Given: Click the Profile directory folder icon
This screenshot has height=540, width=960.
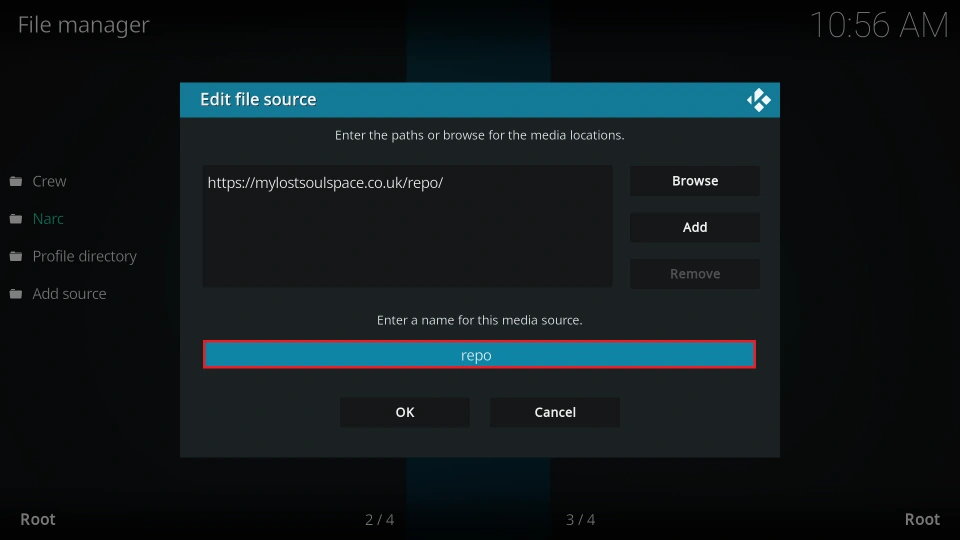Looking at the screenshot, I should coord(16,256).
